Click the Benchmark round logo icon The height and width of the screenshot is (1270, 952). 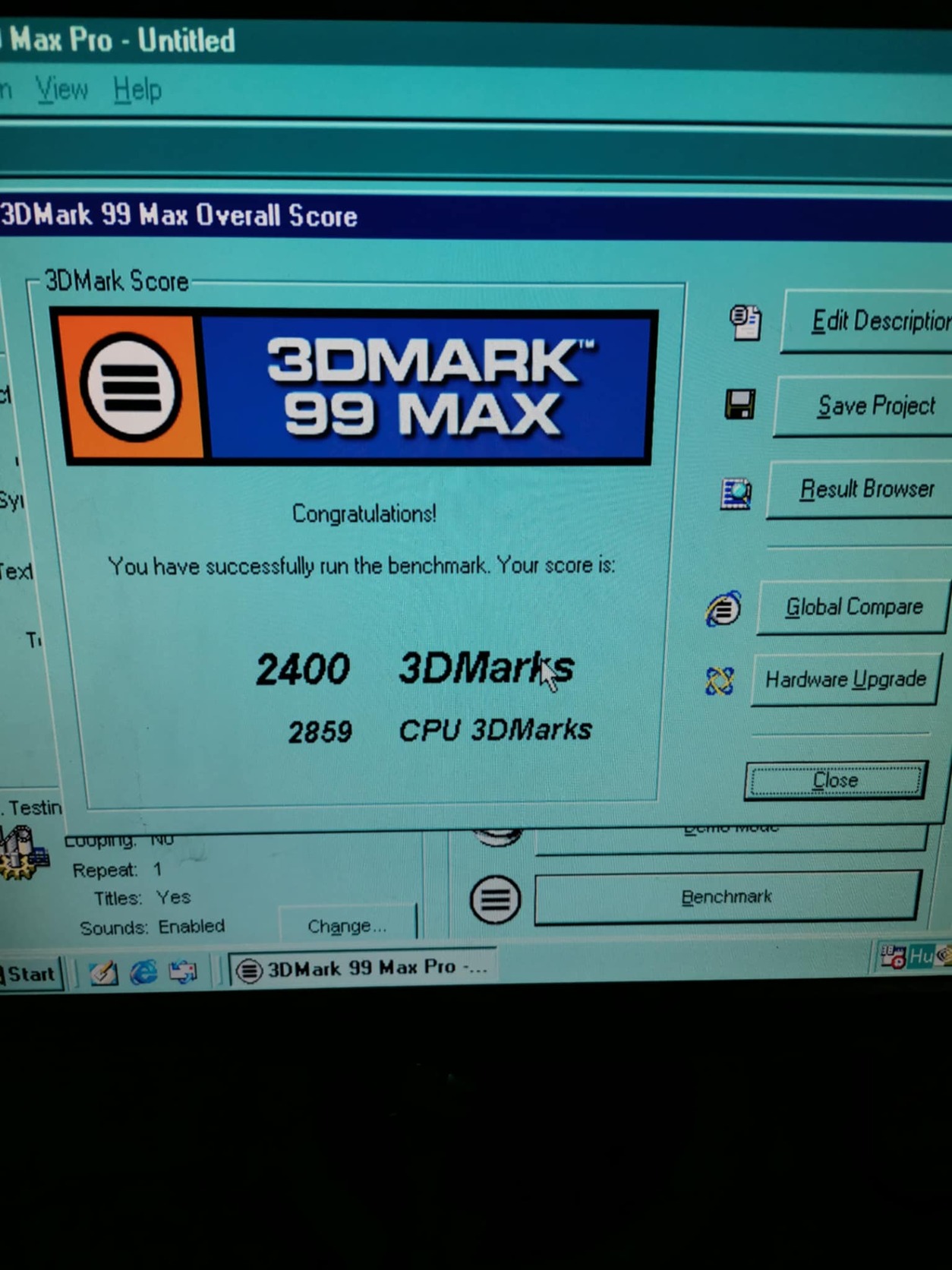pyautogui.click(x=495, y=899)
